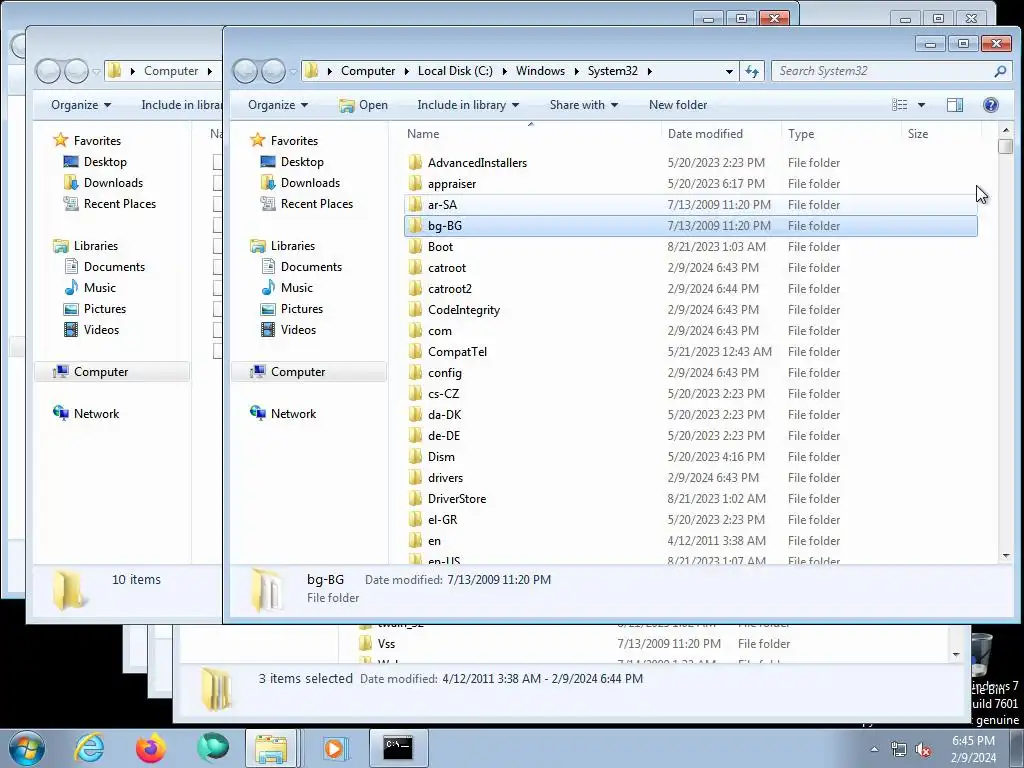
Task: Open the Organize dropdown in System32 window
Action: [278, 104]
